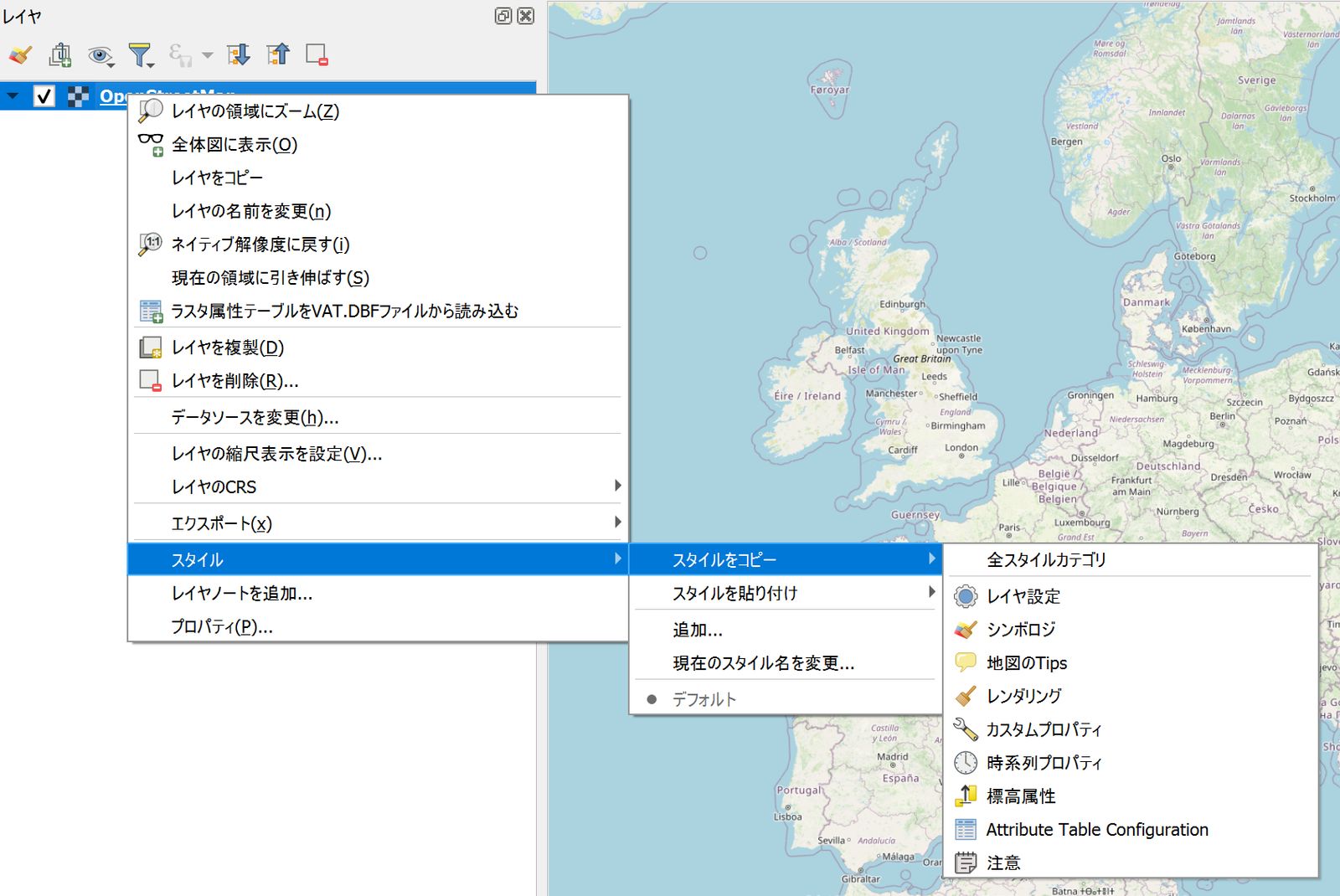Select 全スタイルカテゴリ in the copy submenu
Screen dimensions: 1340x896
point(1131,559)
